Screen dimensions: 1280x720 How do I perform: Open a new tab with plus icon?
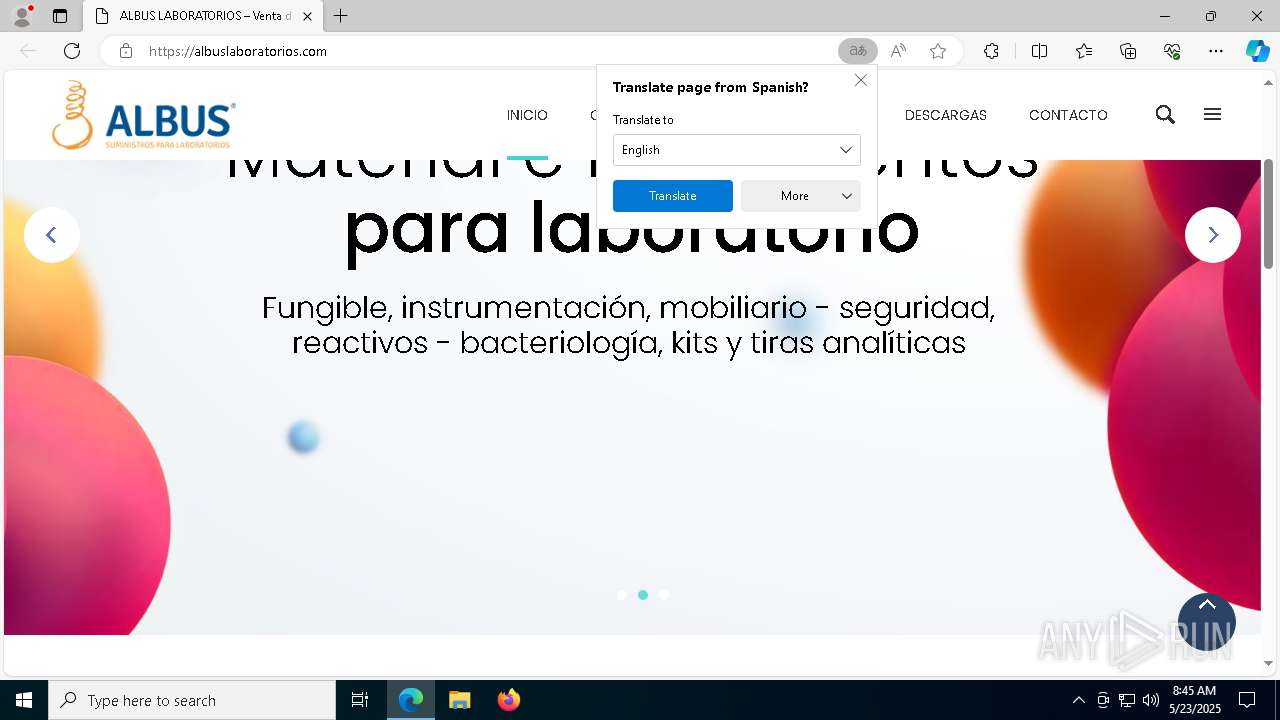click(x=341, y=16)
